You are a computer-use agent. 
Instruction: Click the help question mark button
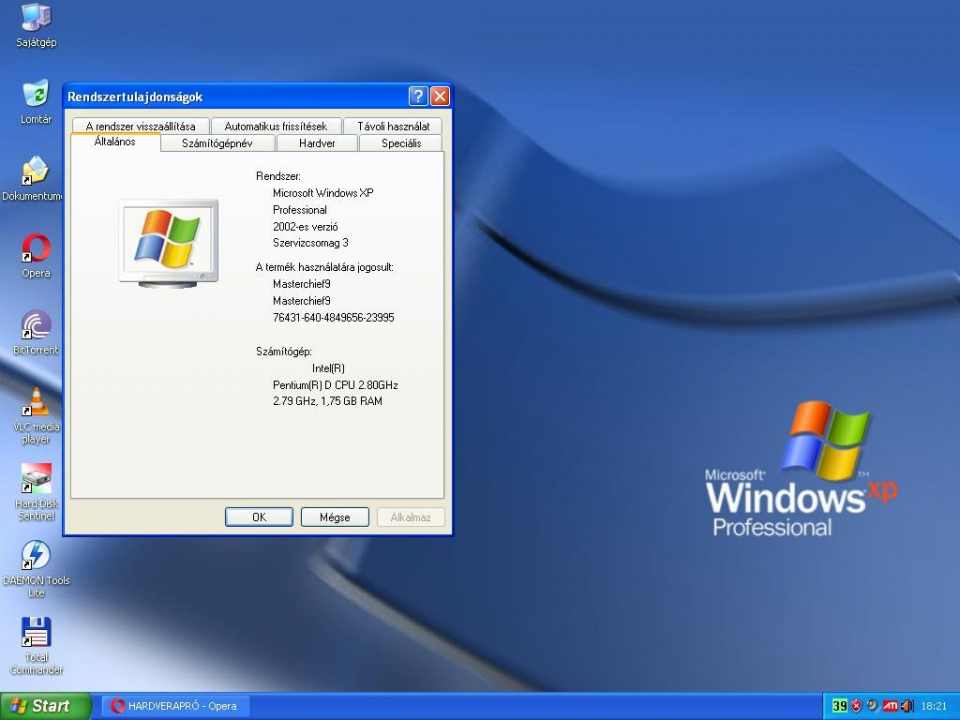pyautogui.click(x=418, y=96)
